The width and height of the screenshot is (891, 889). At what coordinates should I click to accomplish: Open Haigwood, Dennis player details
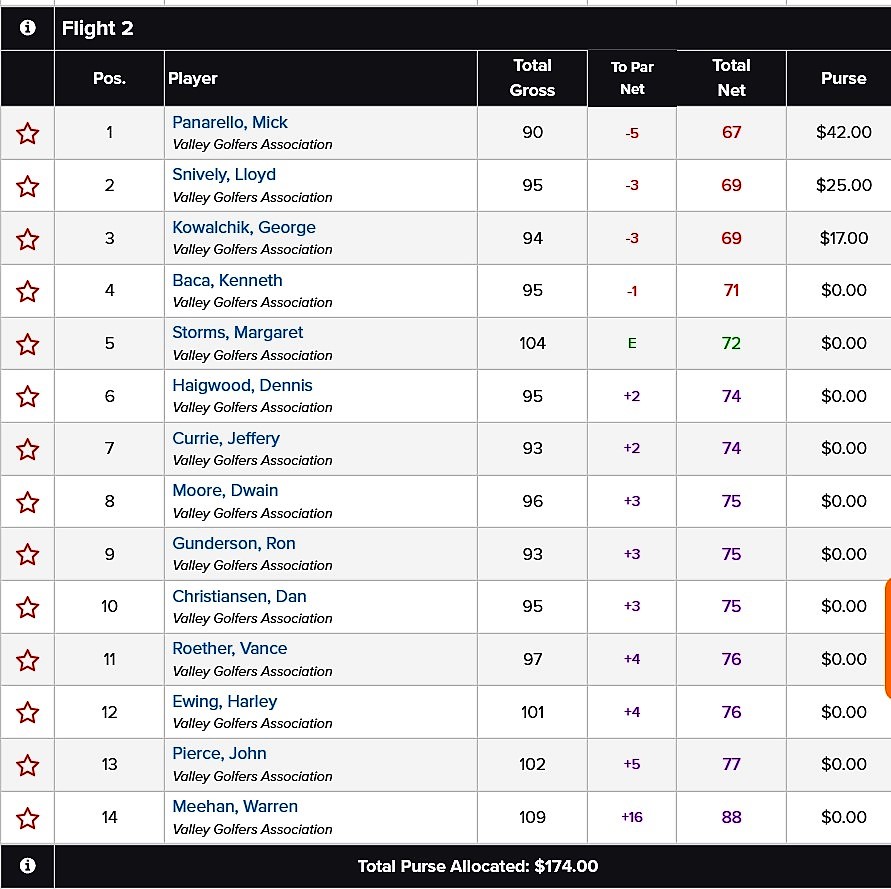click(x=242, y=386)
